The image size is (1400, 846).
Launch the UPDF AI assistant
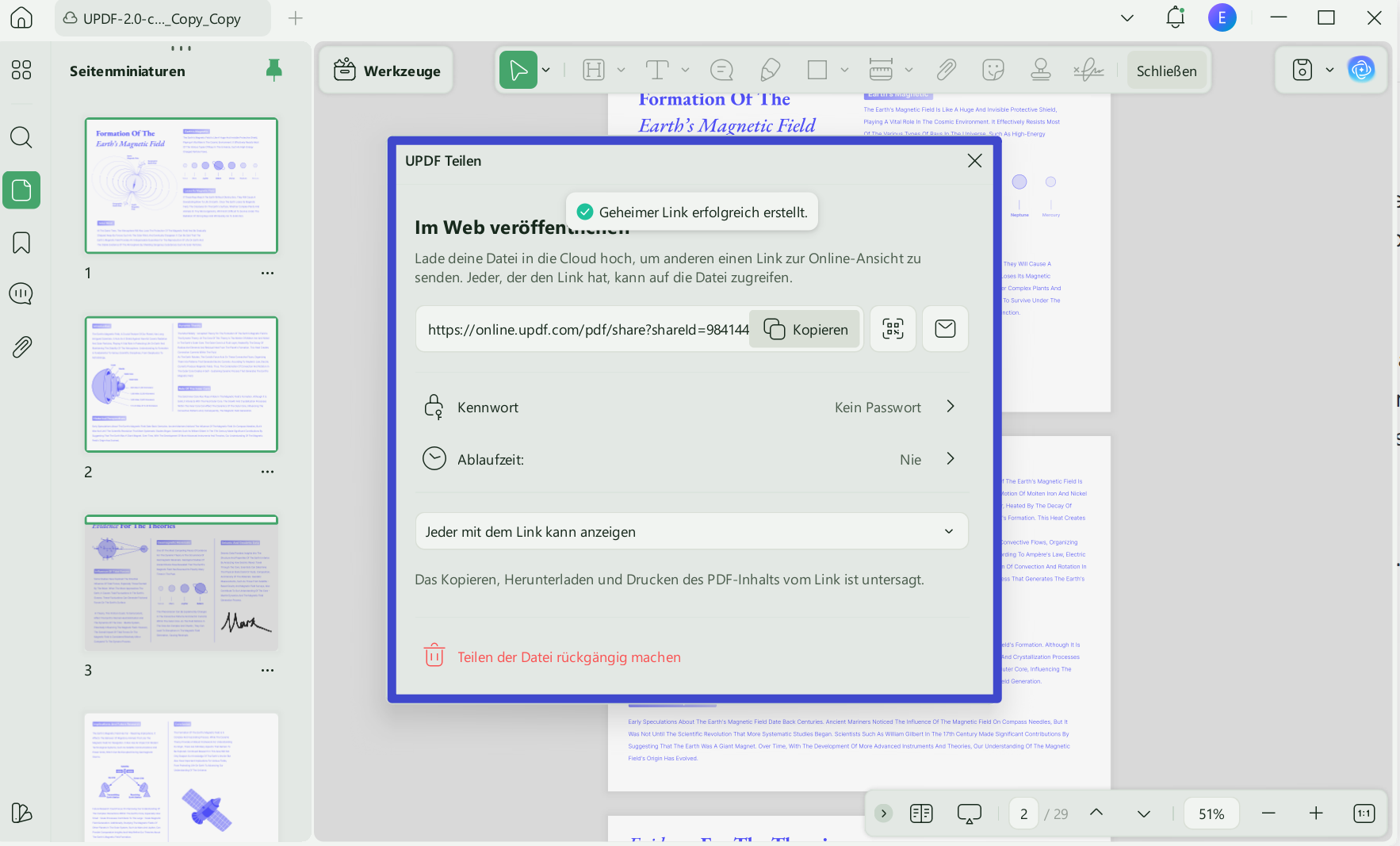tap(1361, 70)
